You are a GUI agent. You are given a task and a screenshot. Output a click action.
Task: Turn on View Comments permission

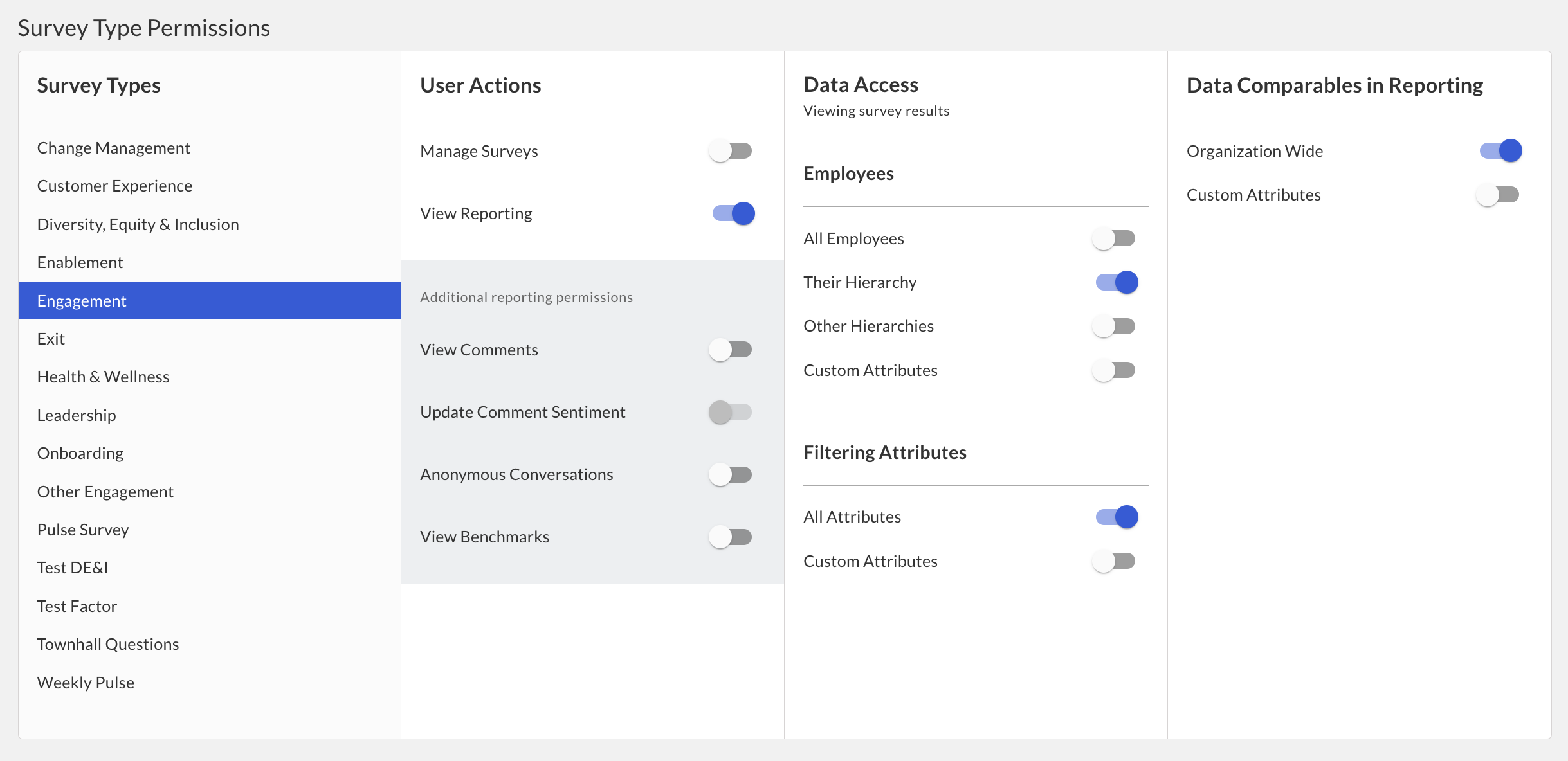tap(731, 349)
